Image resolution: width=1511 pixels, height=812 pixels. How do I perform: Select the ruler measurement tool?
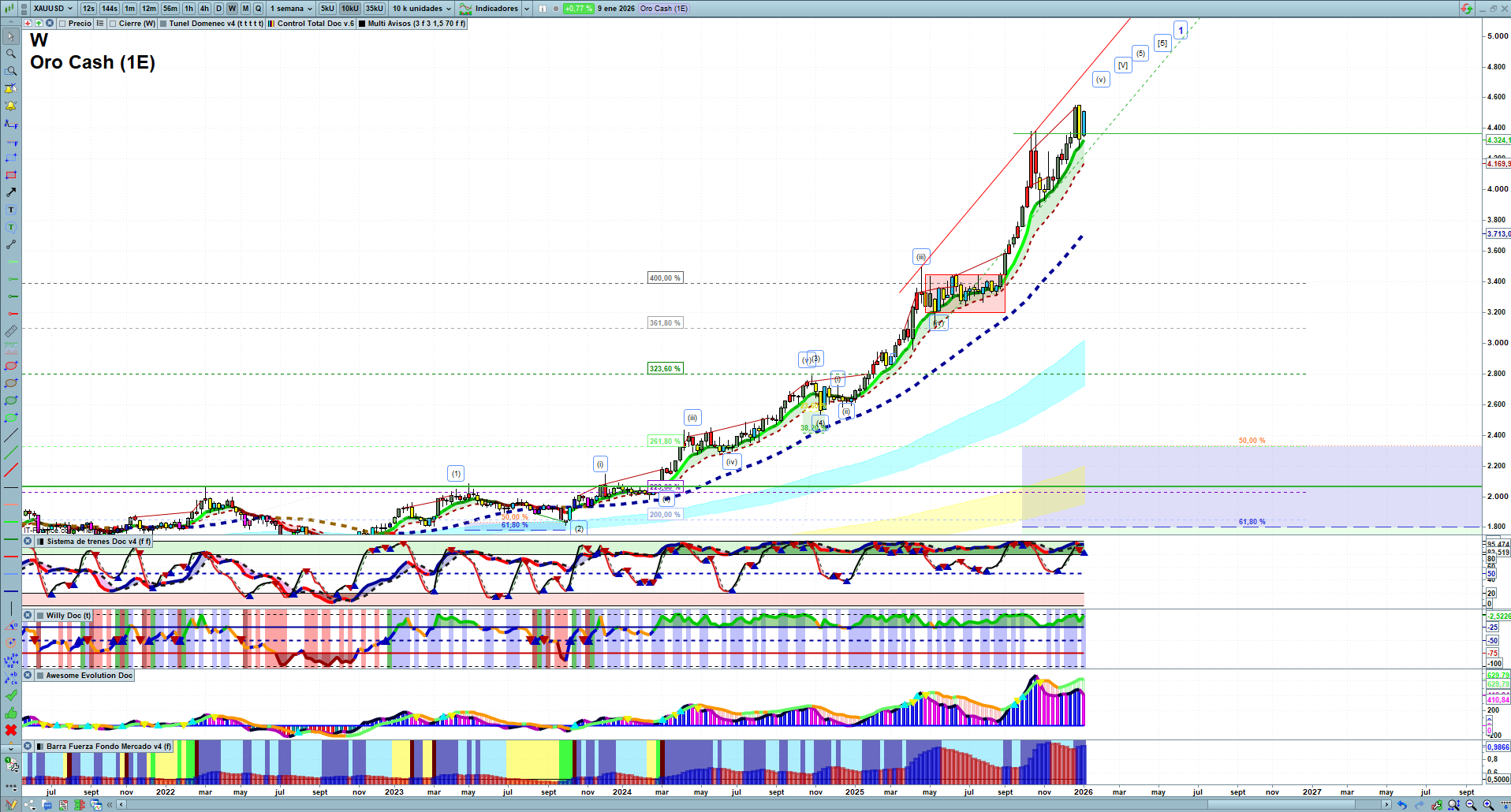pyautogui.click(x=11, y=331)
